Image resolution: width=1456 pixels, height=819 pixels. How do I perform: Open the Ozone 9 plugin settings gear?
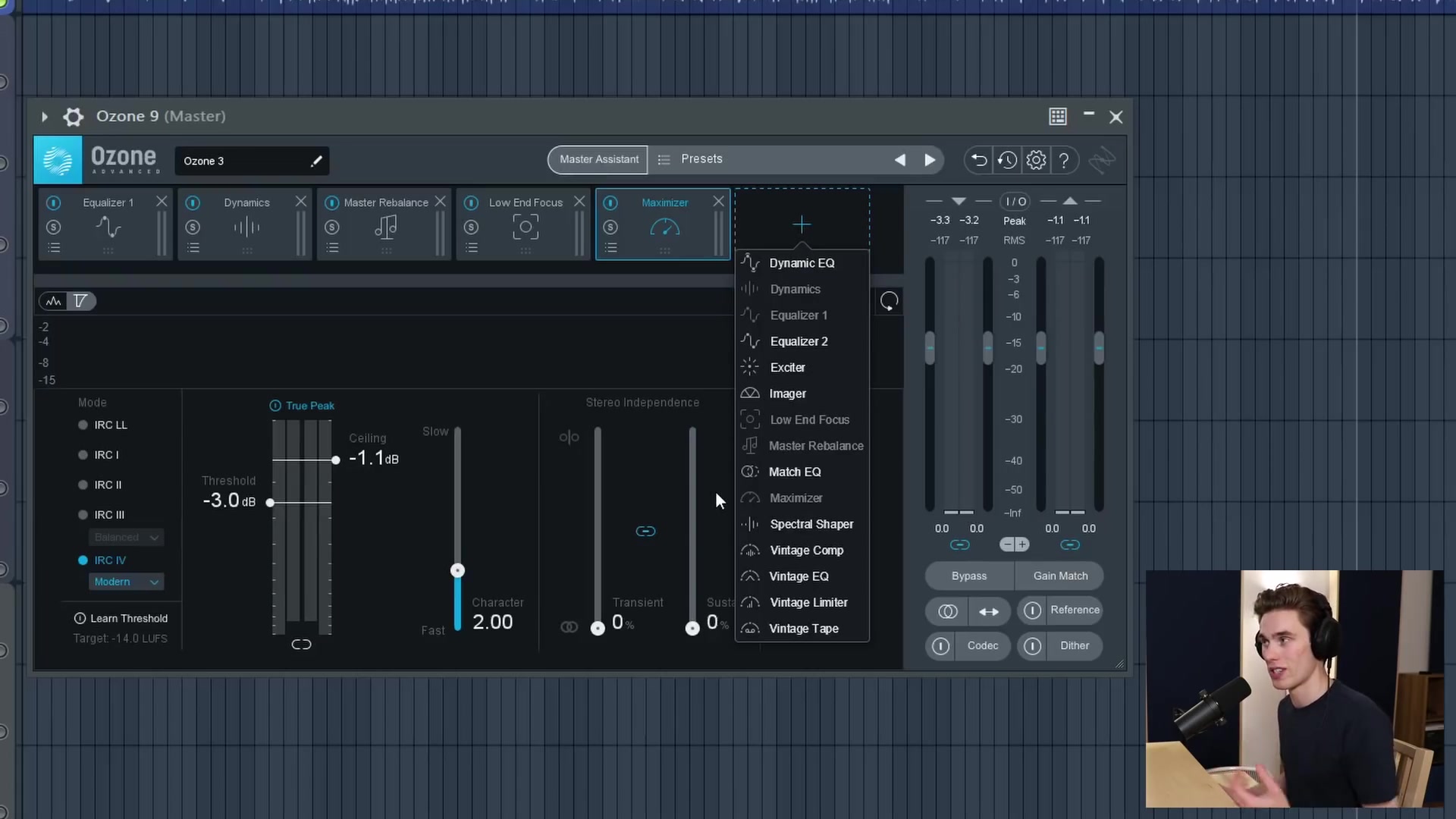[x=73, y=117]
